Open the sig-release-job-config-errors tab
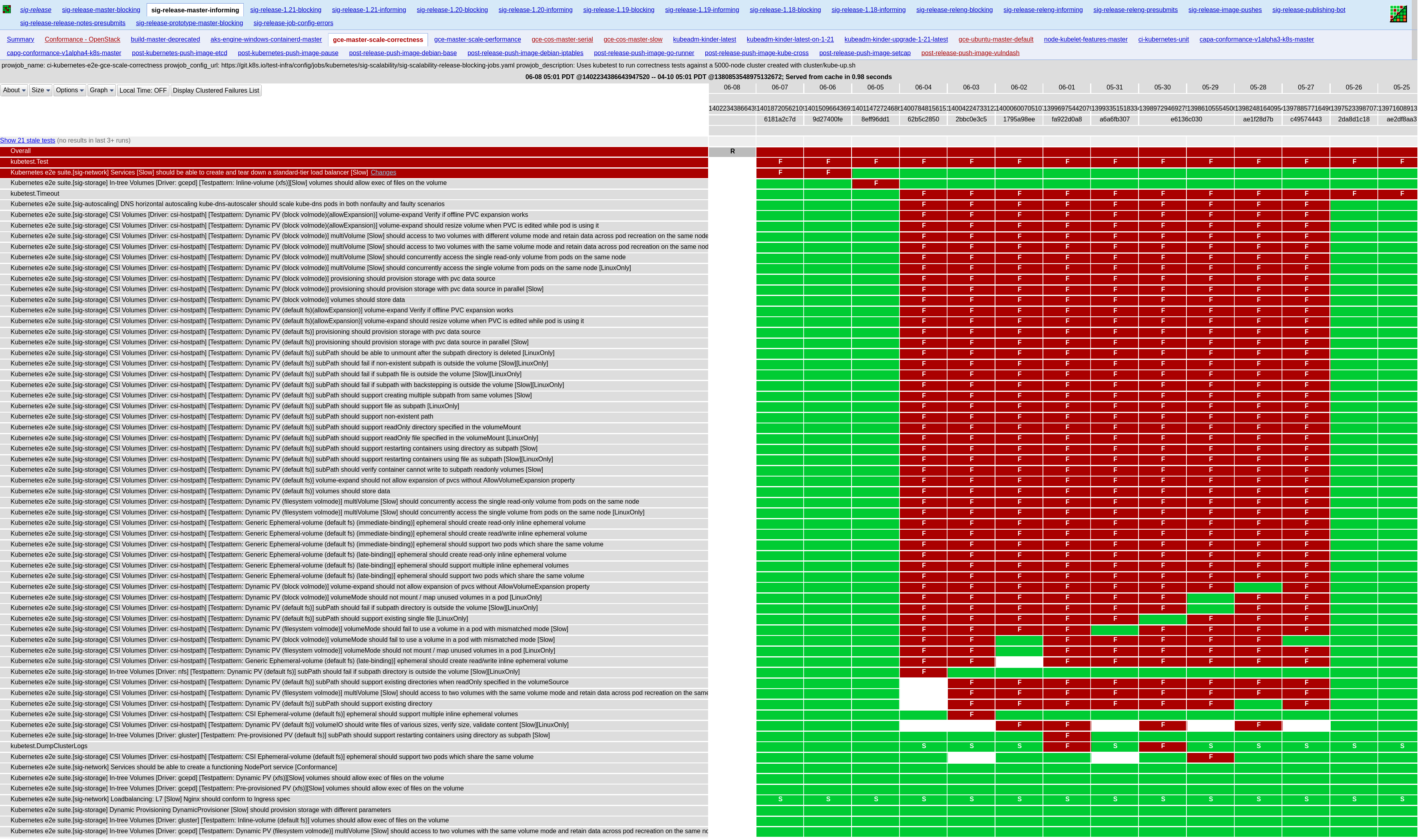This screenshot has width=1421, height=840. (x=293, y=23)
